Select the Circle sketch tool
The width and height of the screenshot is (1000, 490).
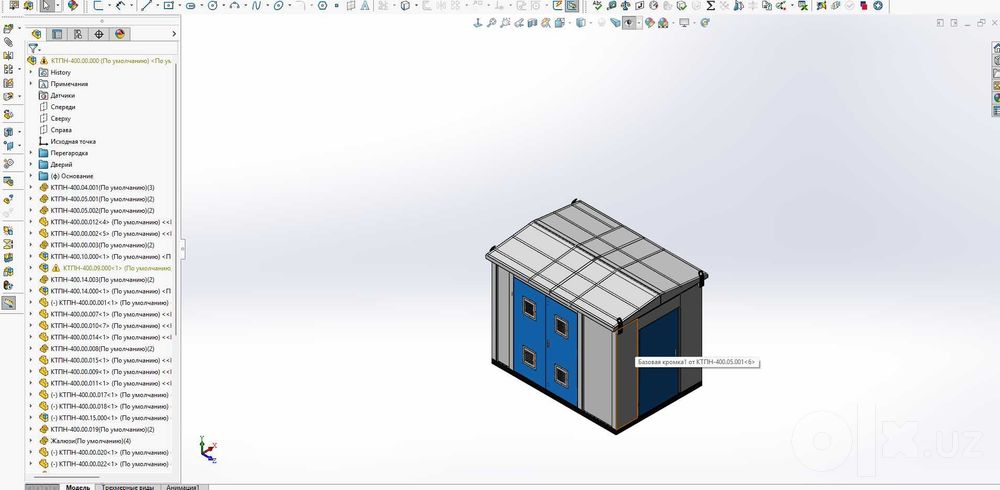tap(212, 5)
